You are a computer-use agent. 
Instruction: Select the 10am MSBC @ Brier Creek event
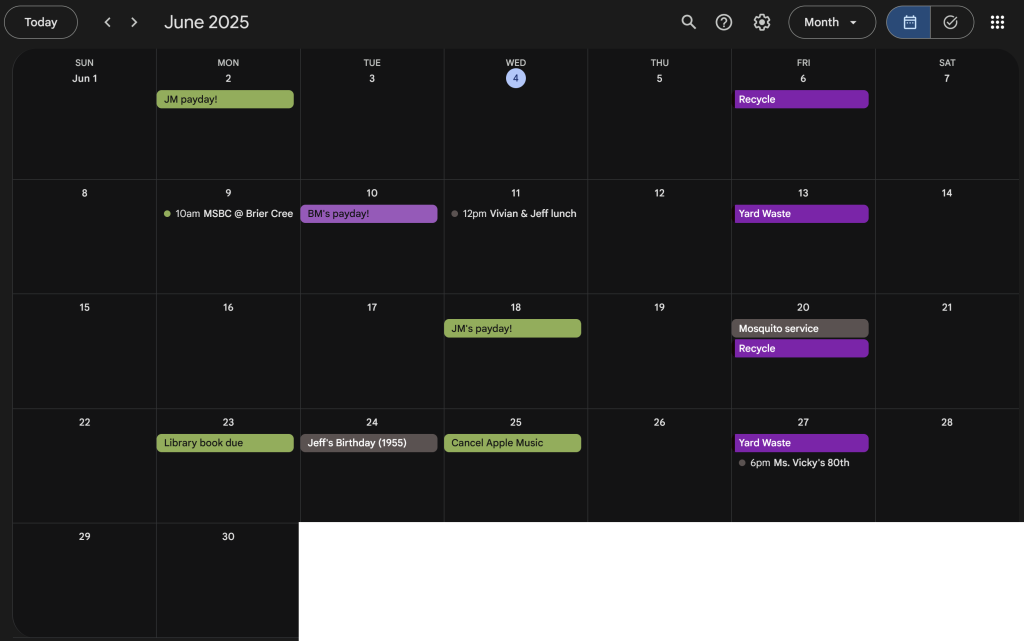[228, 214]
